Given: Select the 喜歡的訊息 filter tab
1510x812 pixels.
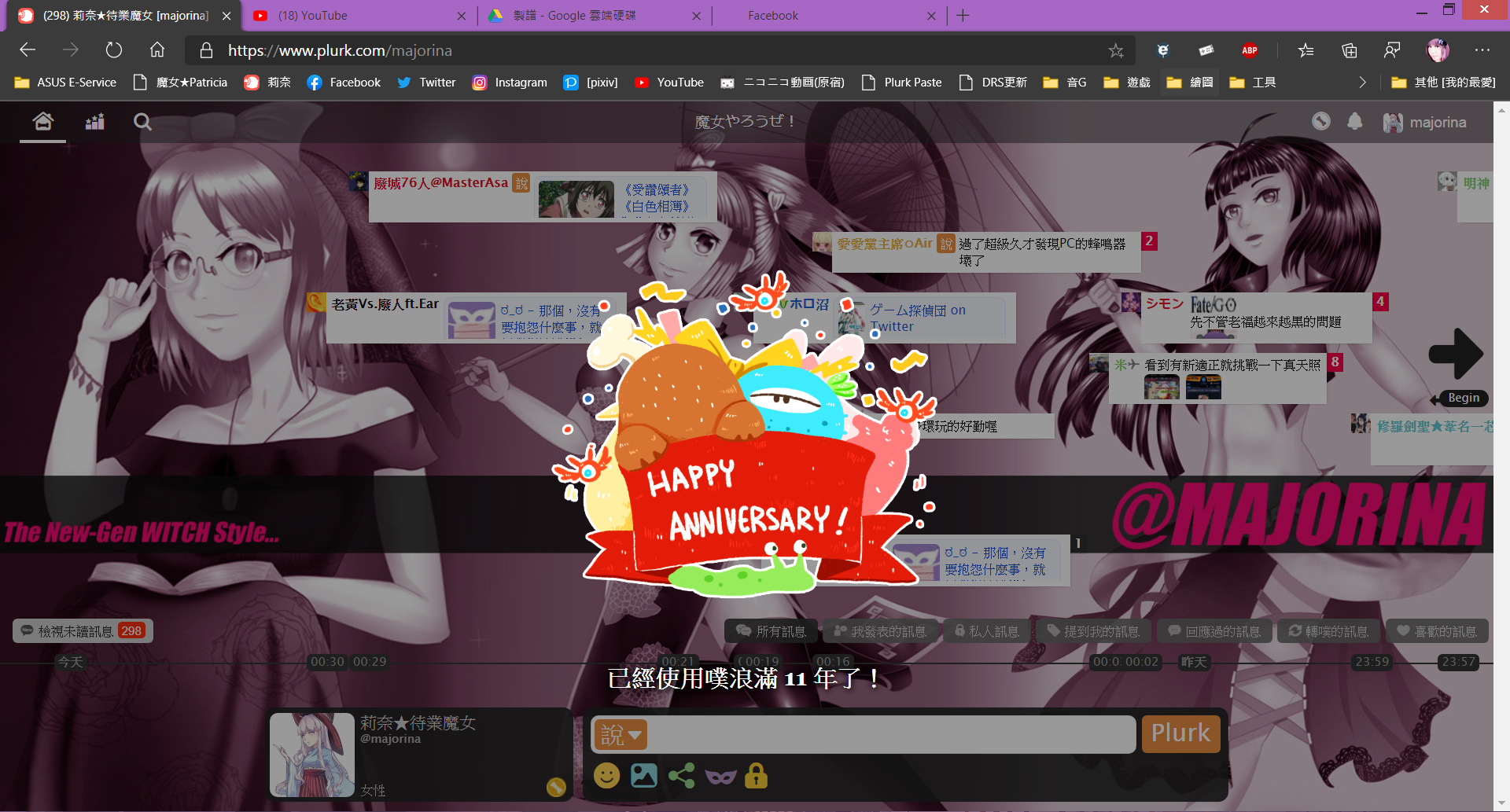Looking at the screenshot, I should tap(1437, 631).
